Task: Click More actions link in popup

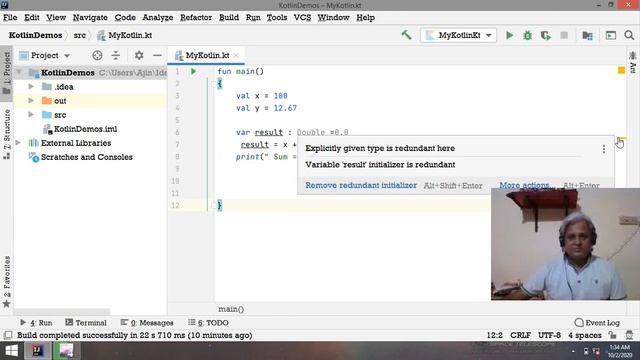Action: [x=526, y=185]
